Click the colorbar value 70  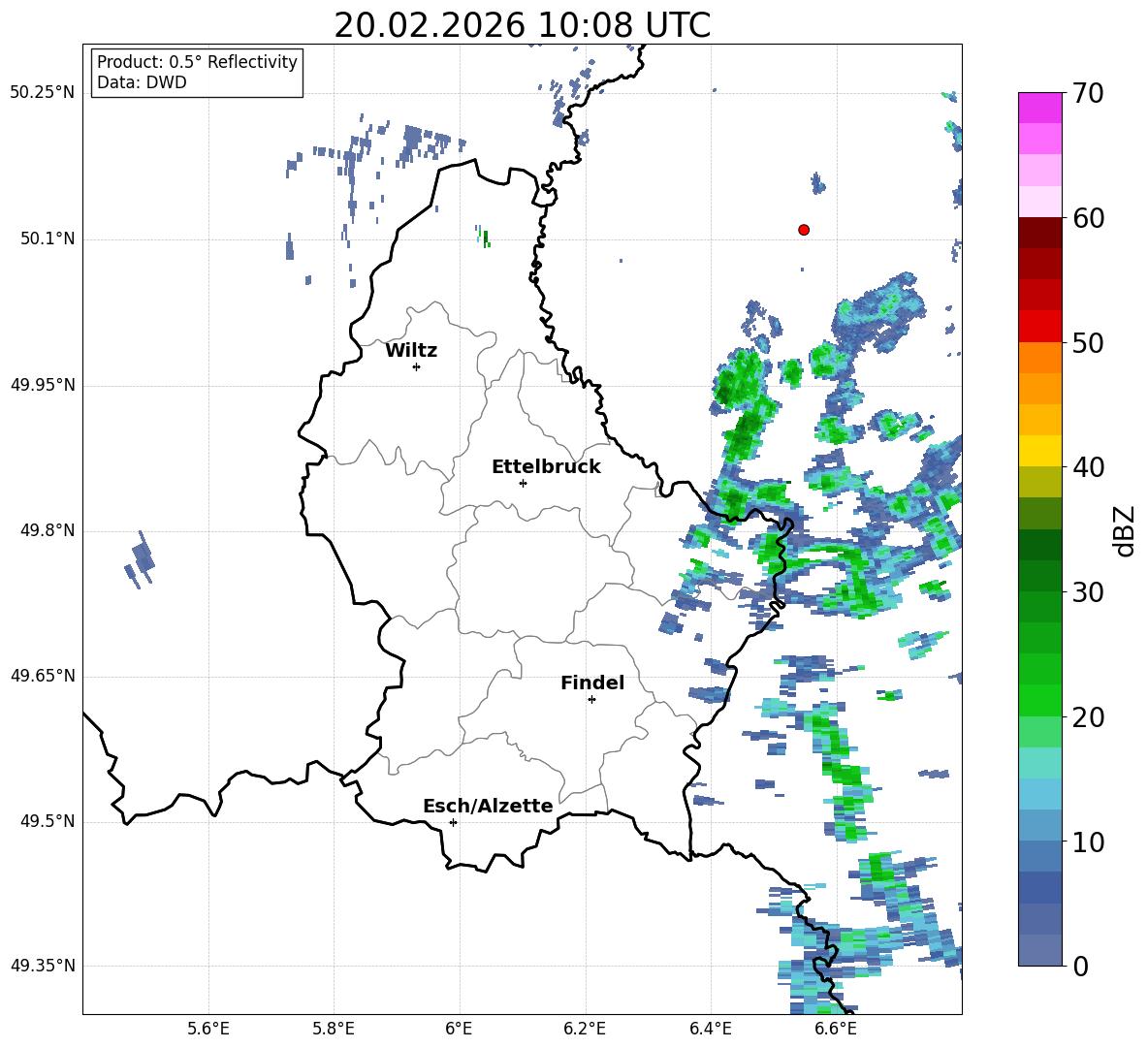[x=1088, y=93]
